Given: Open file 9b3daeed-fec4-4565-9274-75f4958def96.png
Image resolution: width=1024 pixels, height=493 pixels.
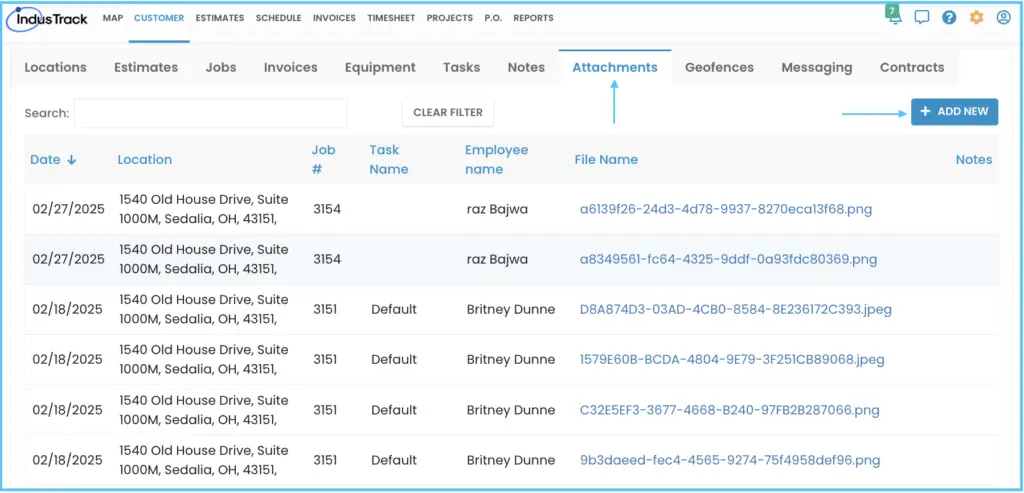Looking at the screenshot, I should (x=729, y=460).
